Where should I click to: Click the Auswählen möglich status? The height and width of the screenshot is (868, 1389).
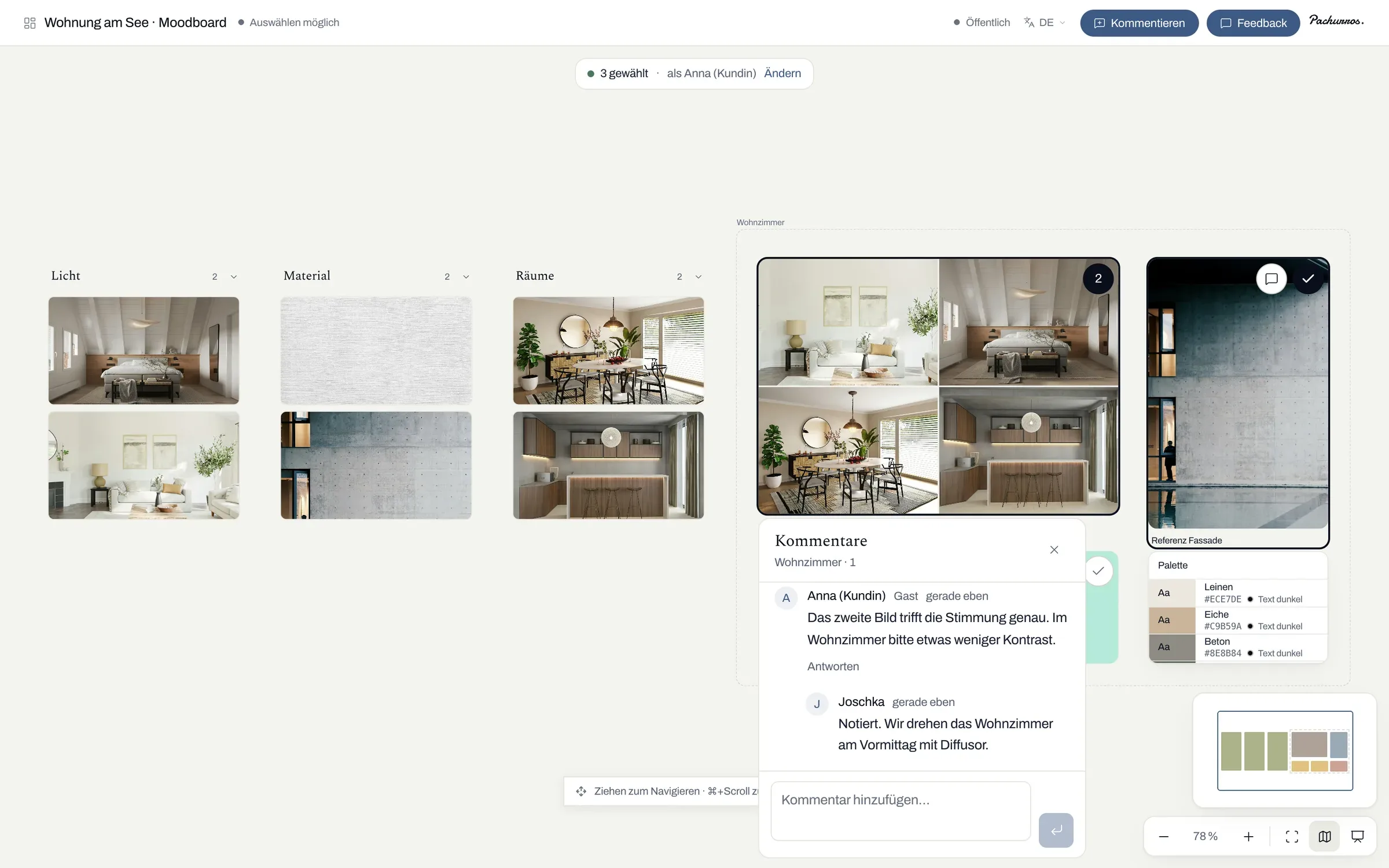tap(288, 23)
